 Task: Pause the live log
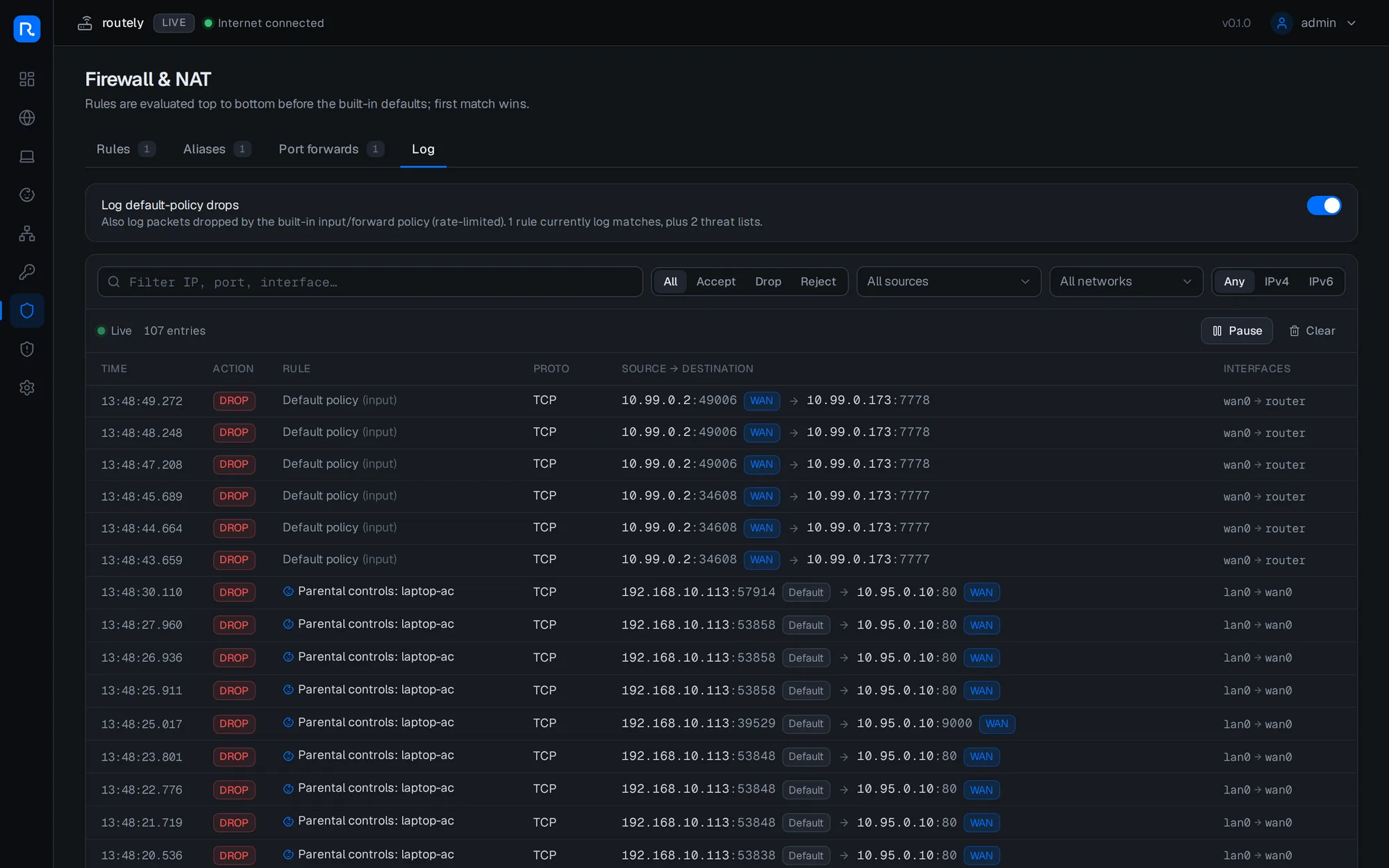click(1236, 331)
